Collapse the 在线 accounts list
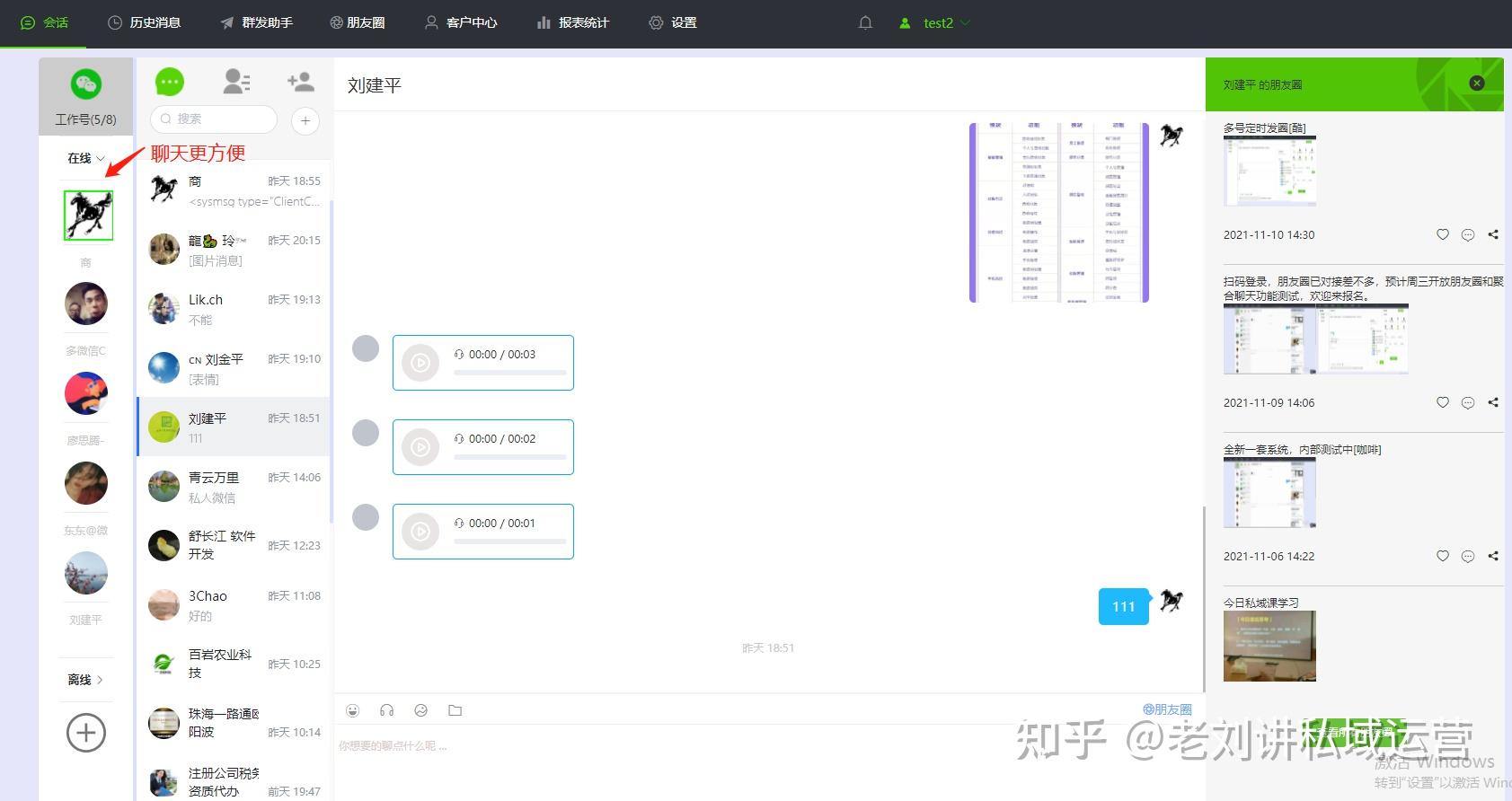 (x=86, y=158)
